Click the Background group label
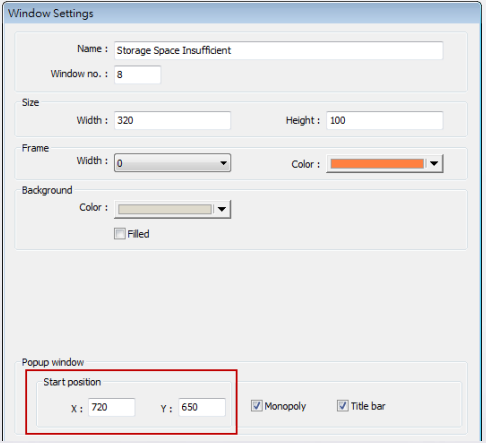This screenshot has height=443, width=486. coord(47,190)
